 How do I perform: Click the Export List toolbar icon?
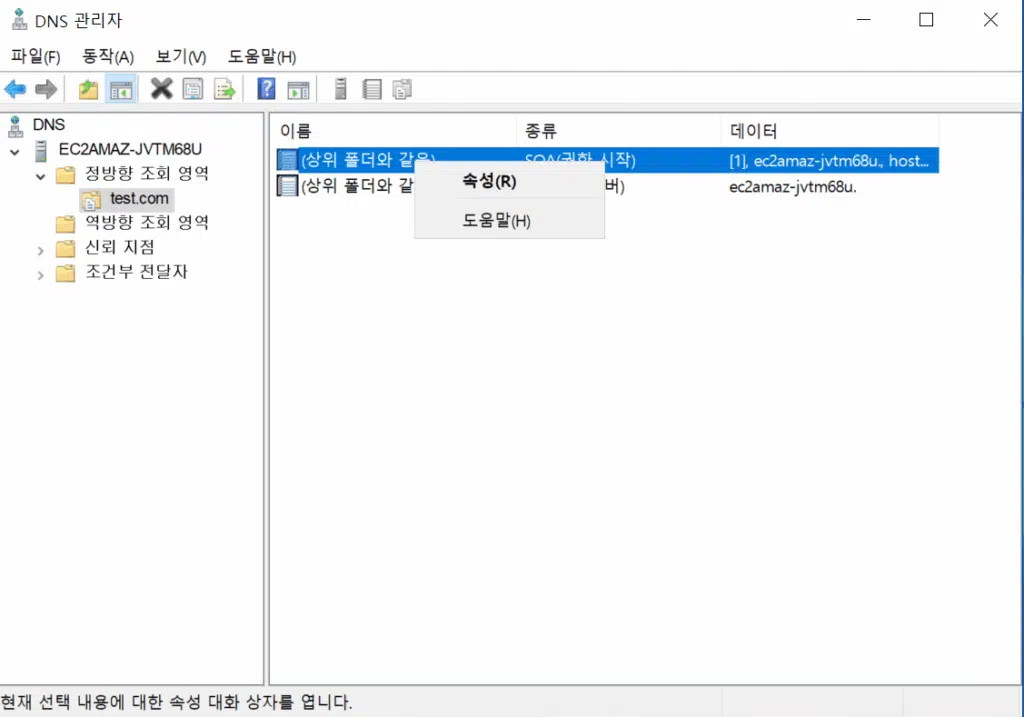pyautogui.click(x=224, y=90)
